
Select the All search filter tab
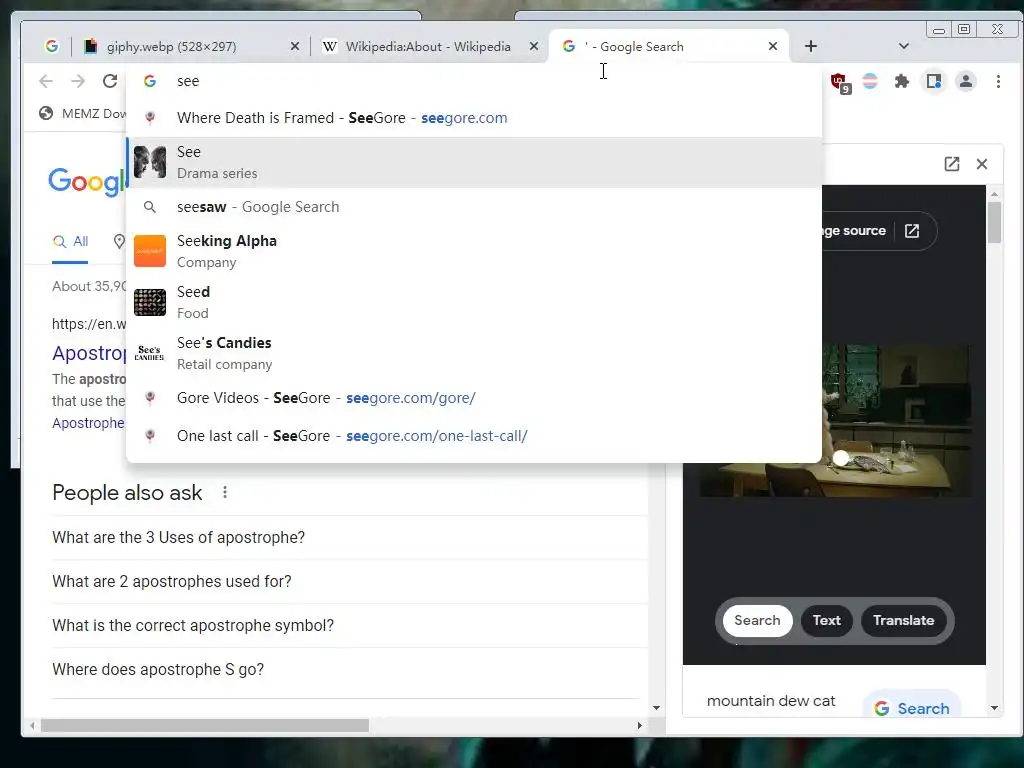coord(71,242)
